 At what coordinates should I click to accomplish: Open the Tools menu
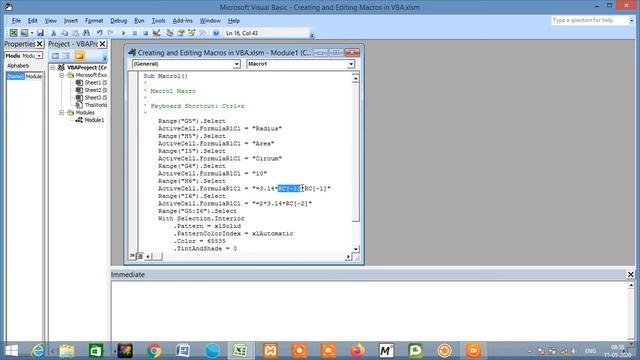pyautogui.click(x=158, y=20)
